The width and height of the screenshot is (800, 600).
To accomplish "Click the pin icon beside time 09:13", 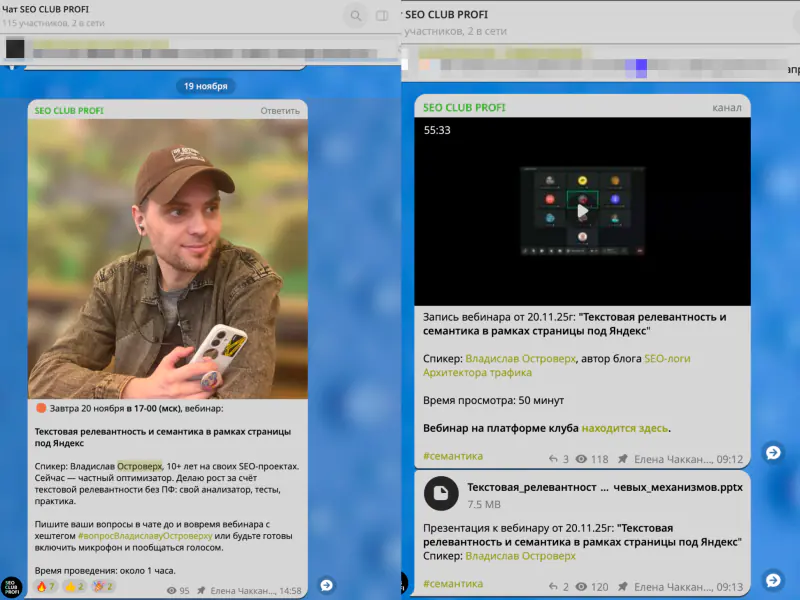I will coord(622,587).
